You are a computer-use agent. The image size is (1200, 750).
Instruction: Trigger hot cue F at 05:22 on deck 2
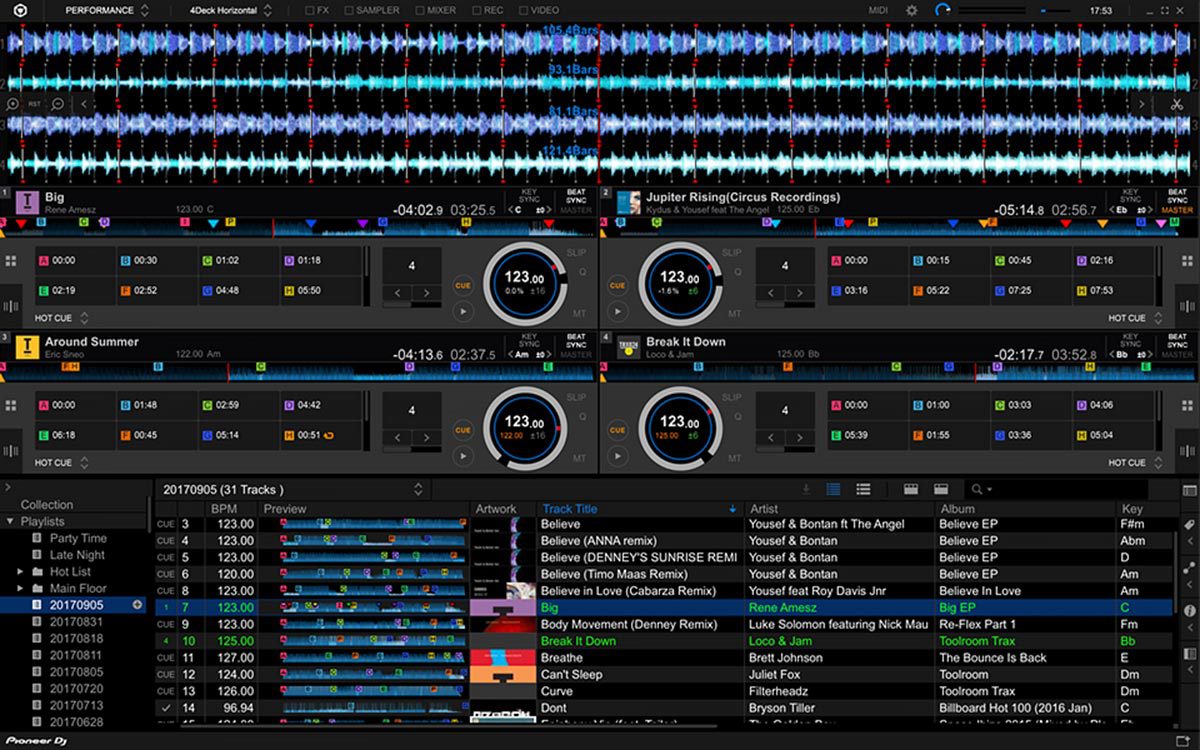pyautogui.click(x=952, y=290)
